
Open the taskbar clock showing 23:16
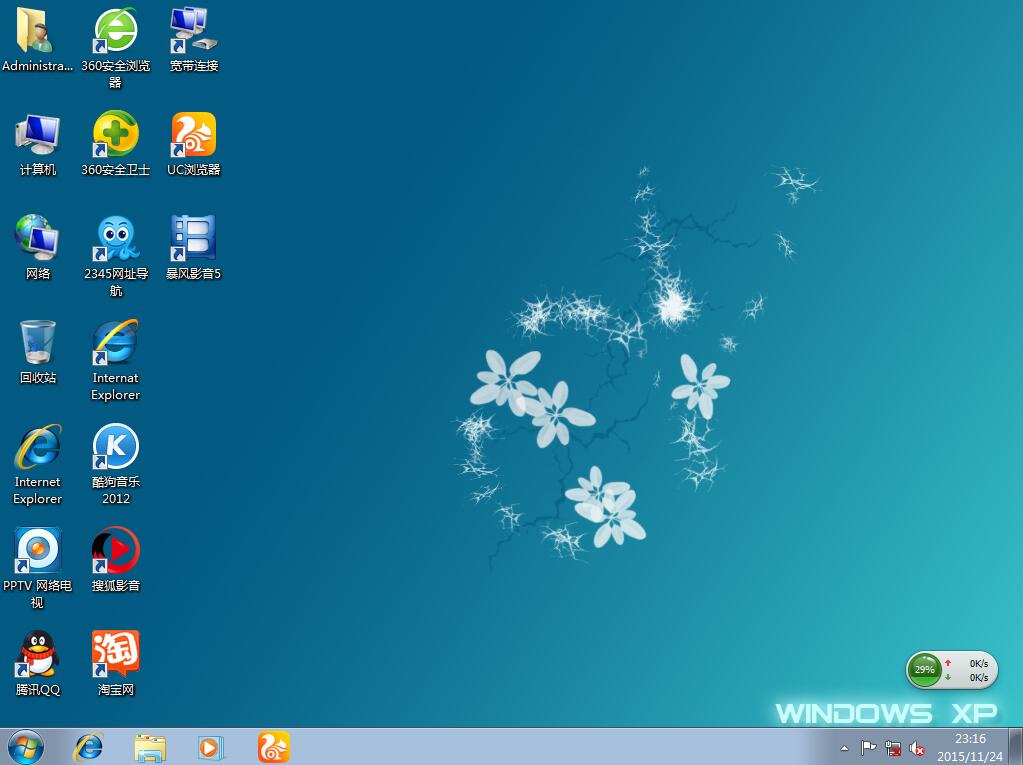click(970, 747)
